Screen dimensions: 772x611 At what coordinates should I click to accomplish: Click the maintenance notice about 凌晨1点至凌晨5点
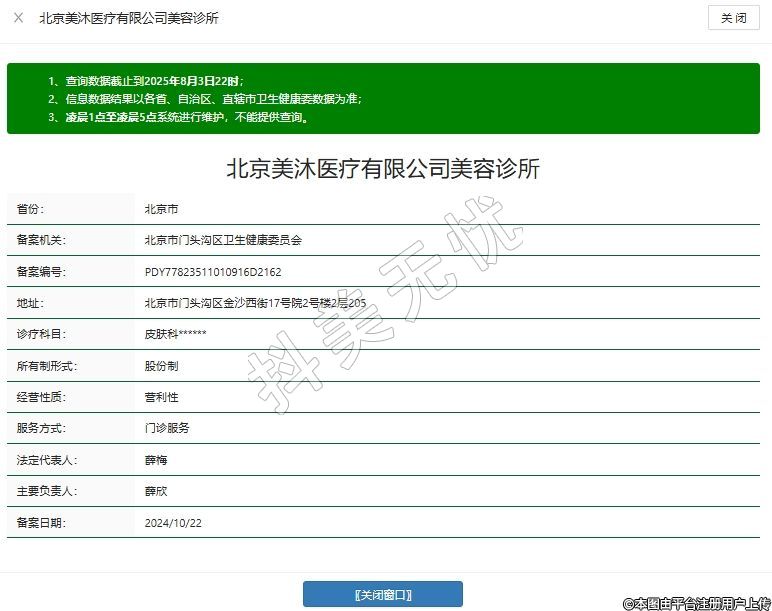pos(177,117)
